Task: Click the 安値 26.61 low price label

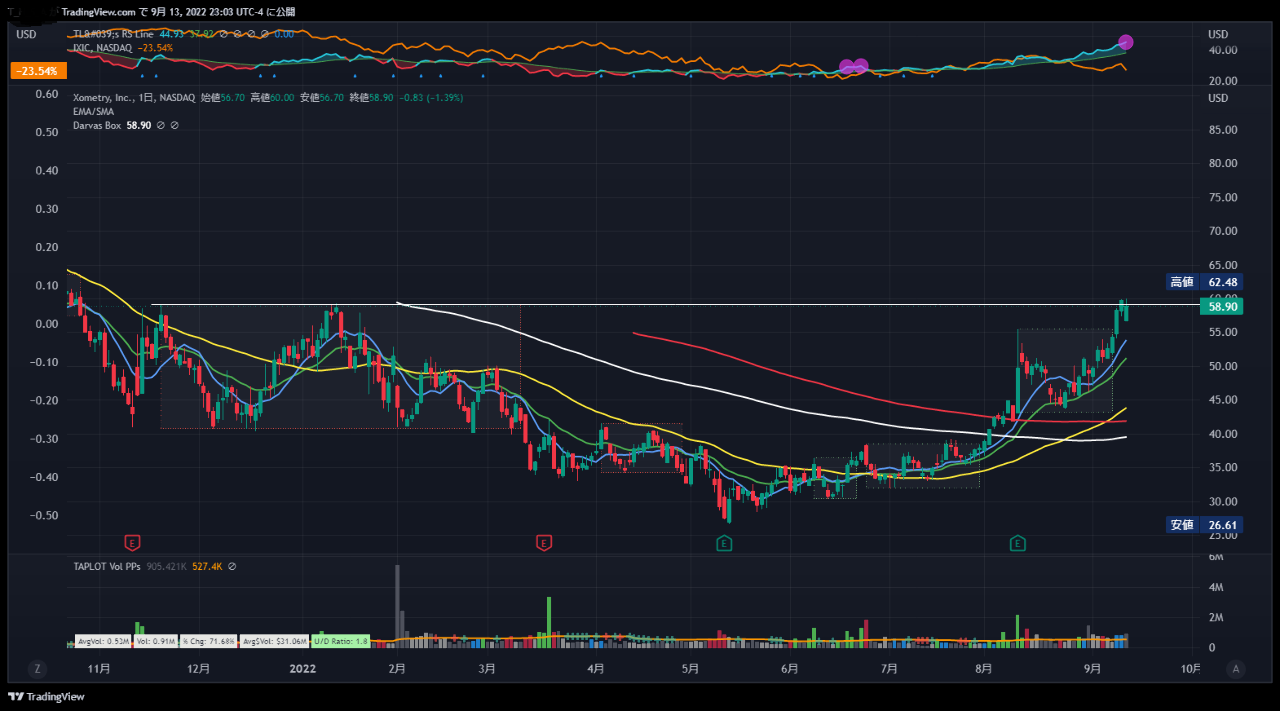Action: [1206, 525]
